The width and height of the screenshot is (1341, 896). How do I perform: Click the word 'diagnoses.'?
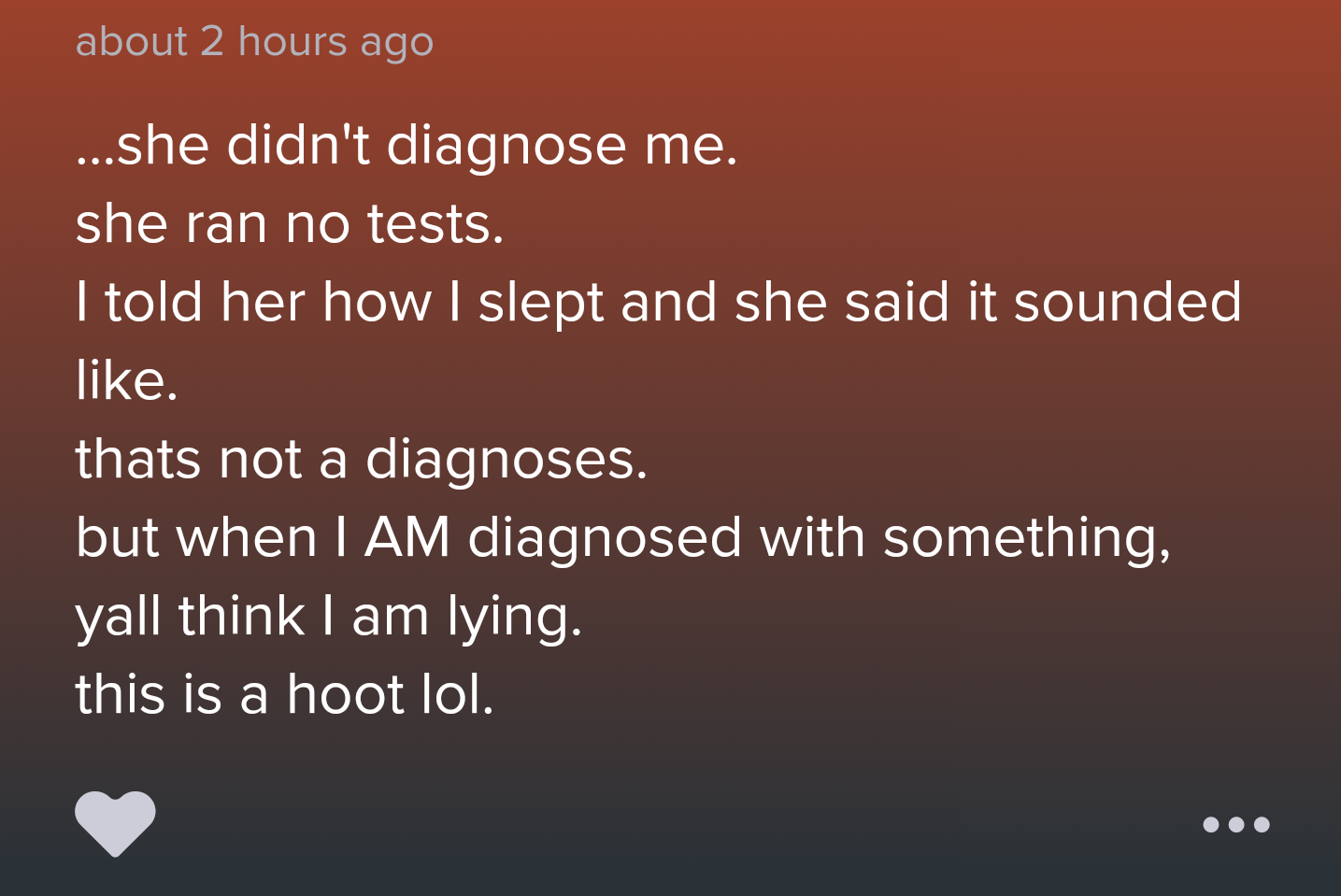click(506, 461)
